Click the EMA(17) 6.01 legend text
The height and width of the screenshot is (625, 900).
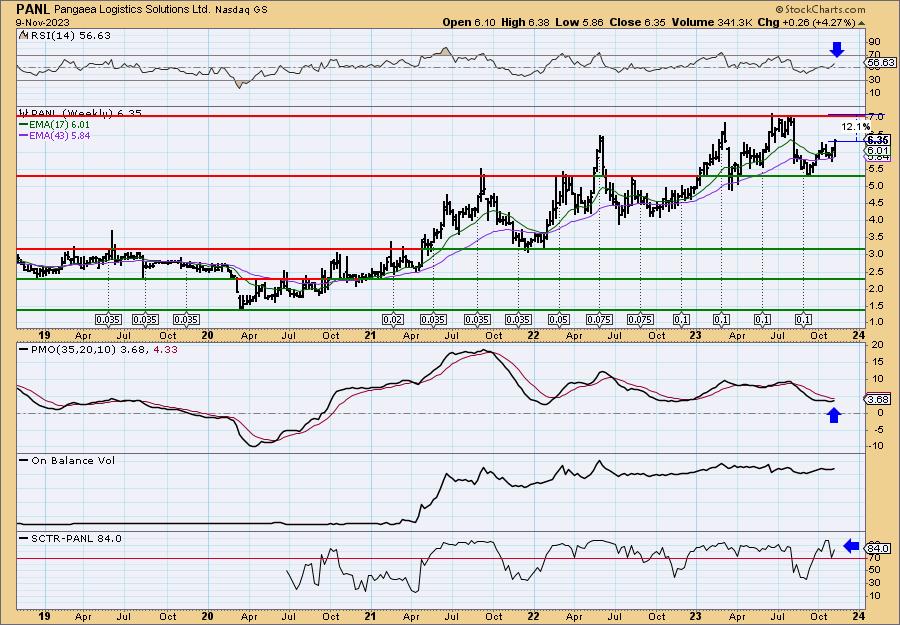[59, 125]
